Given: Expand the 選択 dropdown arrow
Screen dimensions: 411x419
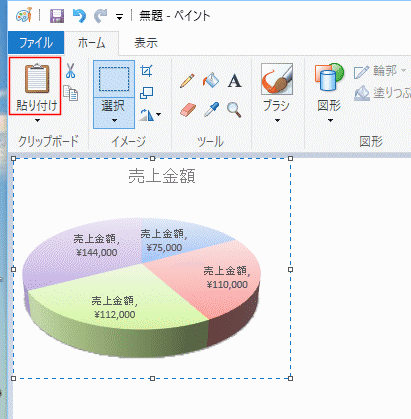Looking at the screenshot, I should pos(114,120).
